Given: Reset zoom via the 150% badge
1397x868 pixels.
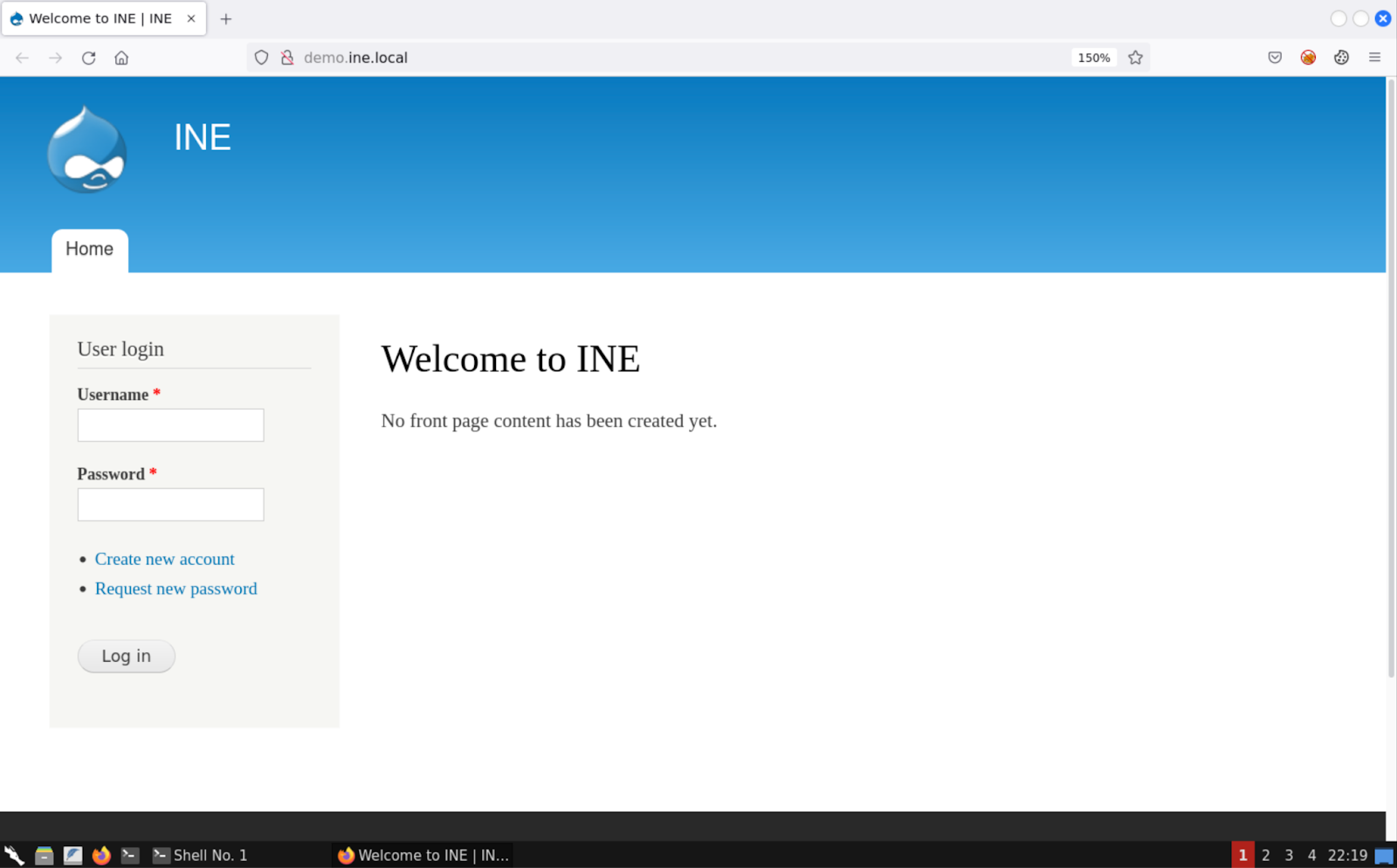Looking at the screenshot, I should pos(1093,58).
